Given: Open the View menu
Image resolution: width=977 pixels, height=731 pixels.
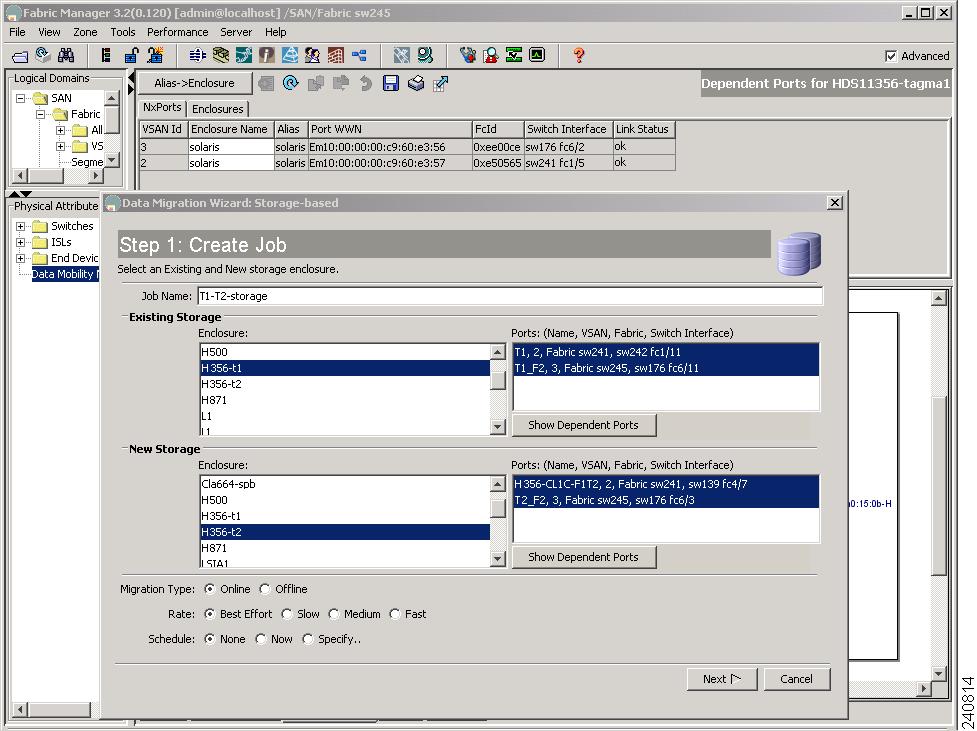Looking at the screenshot, I should coord(49,32).
